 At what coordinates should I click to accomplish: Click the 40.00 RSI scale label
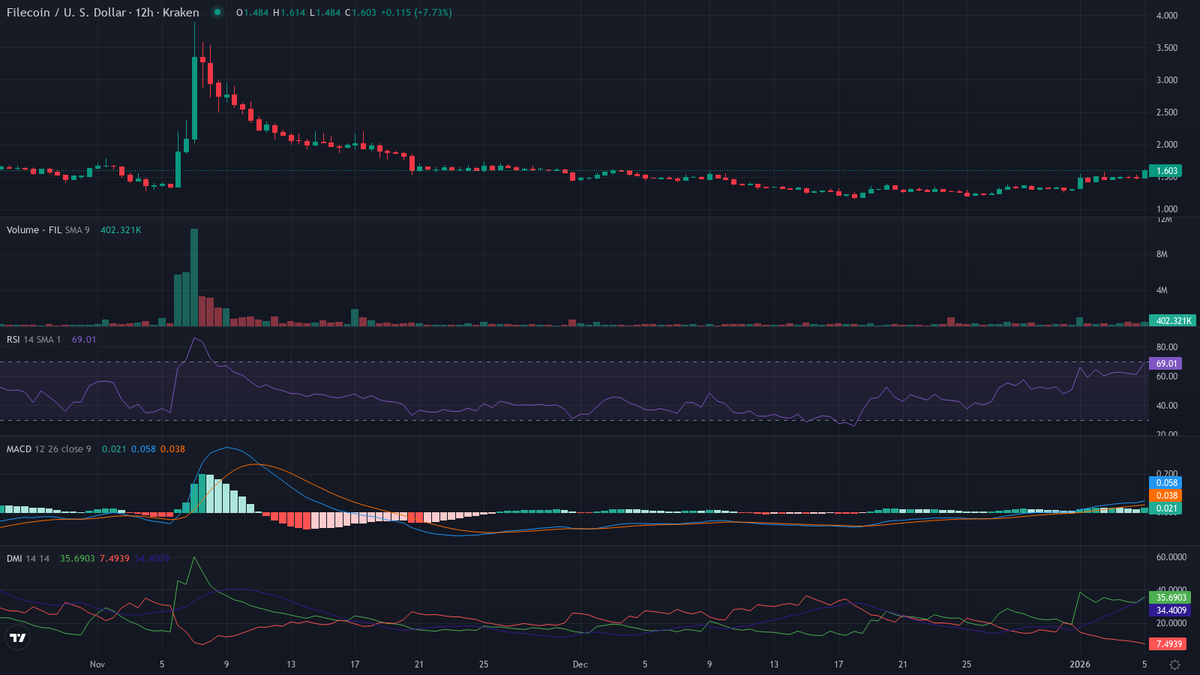point(1166,405)
